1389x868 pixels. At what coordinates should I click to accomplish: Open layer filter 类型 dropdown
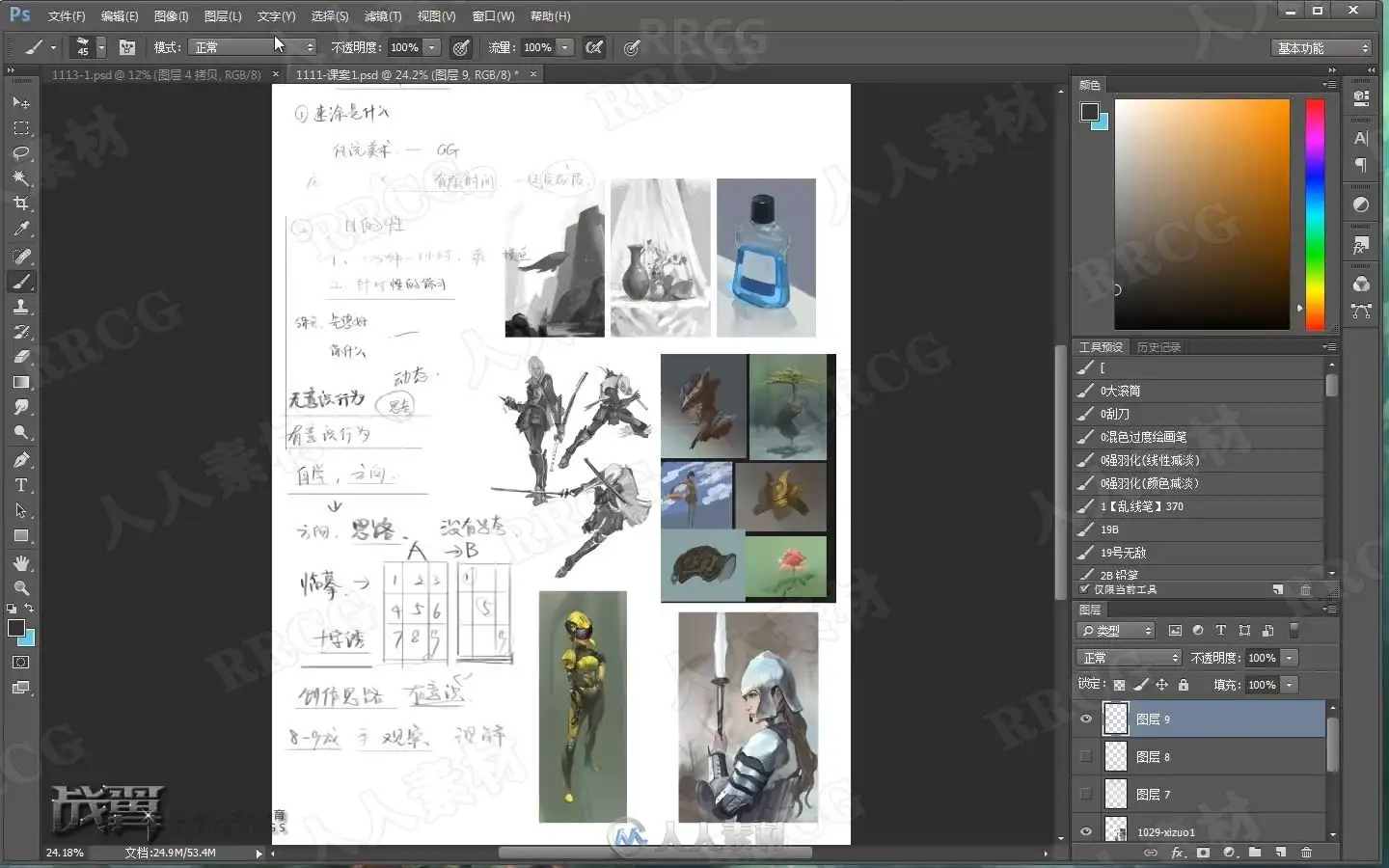click(1117, 630)
